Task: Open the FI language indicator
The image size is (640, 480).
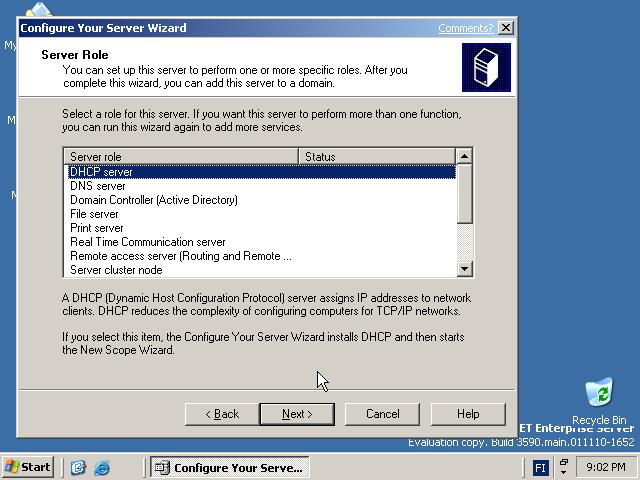Action: pyautogui.click(x=540, y=468)
